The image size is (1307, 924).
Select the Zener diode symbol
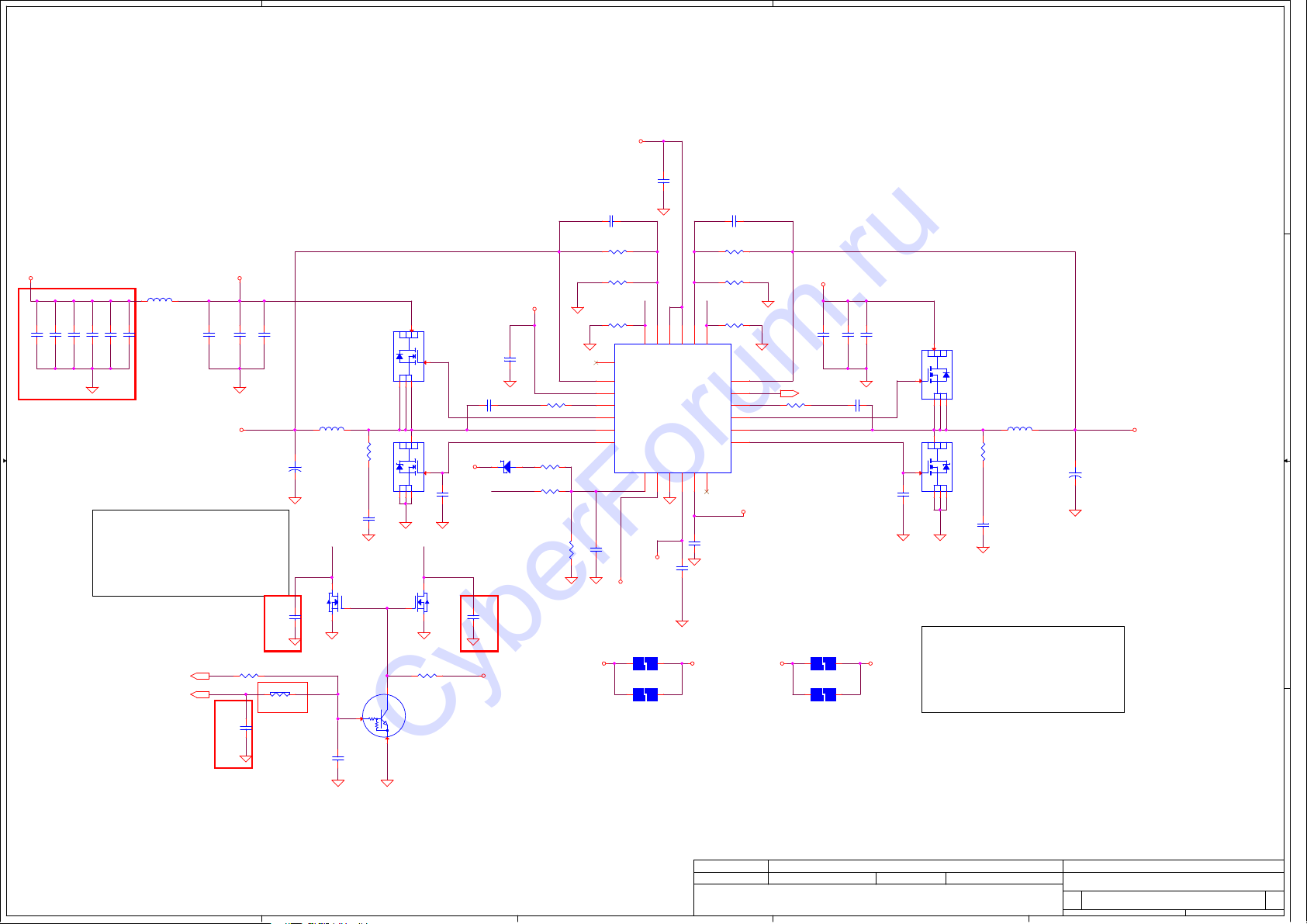click(x=506, y=466)
